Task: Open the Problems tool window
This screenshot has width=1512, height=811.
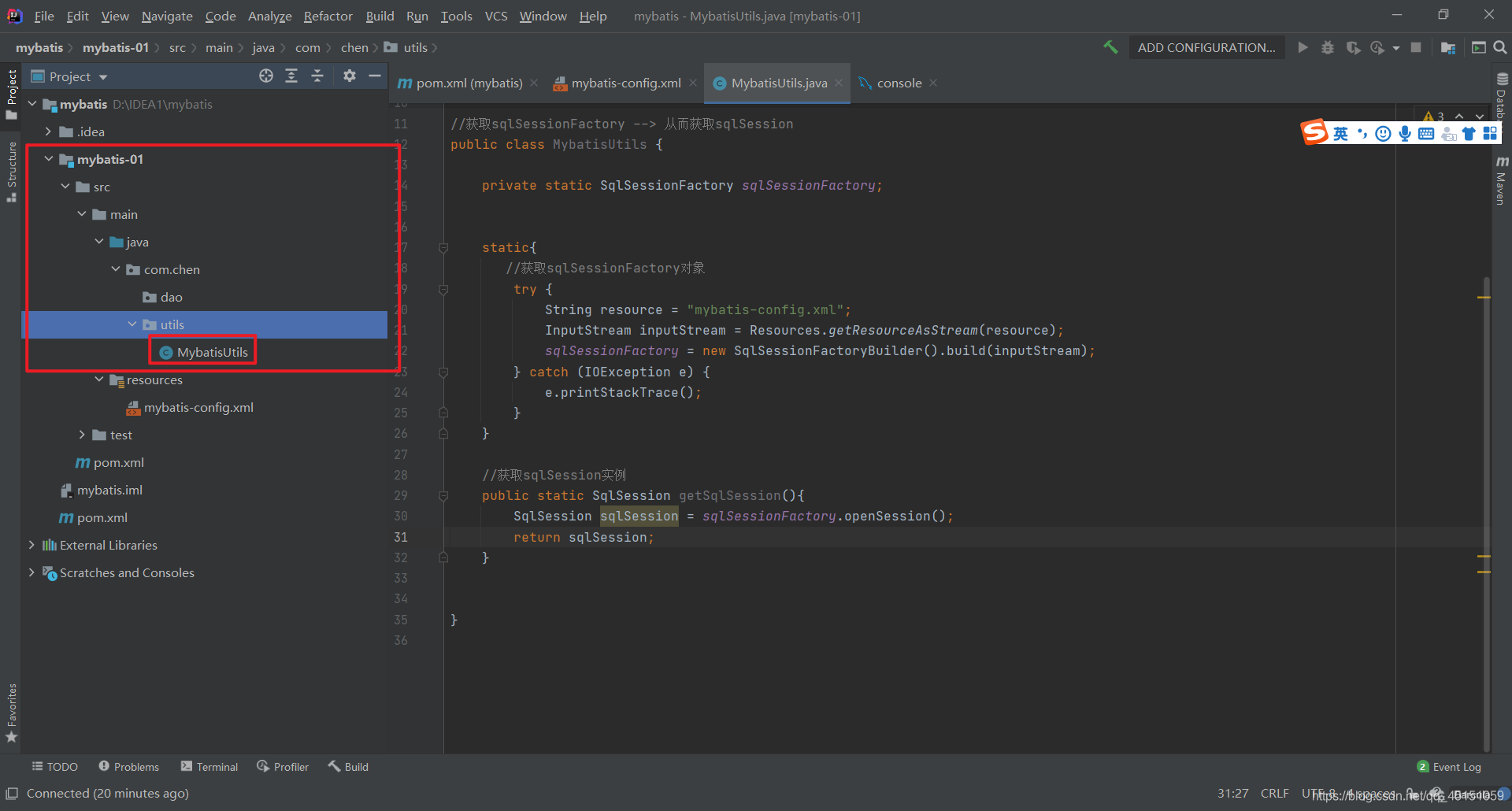Action: point(129,767)
